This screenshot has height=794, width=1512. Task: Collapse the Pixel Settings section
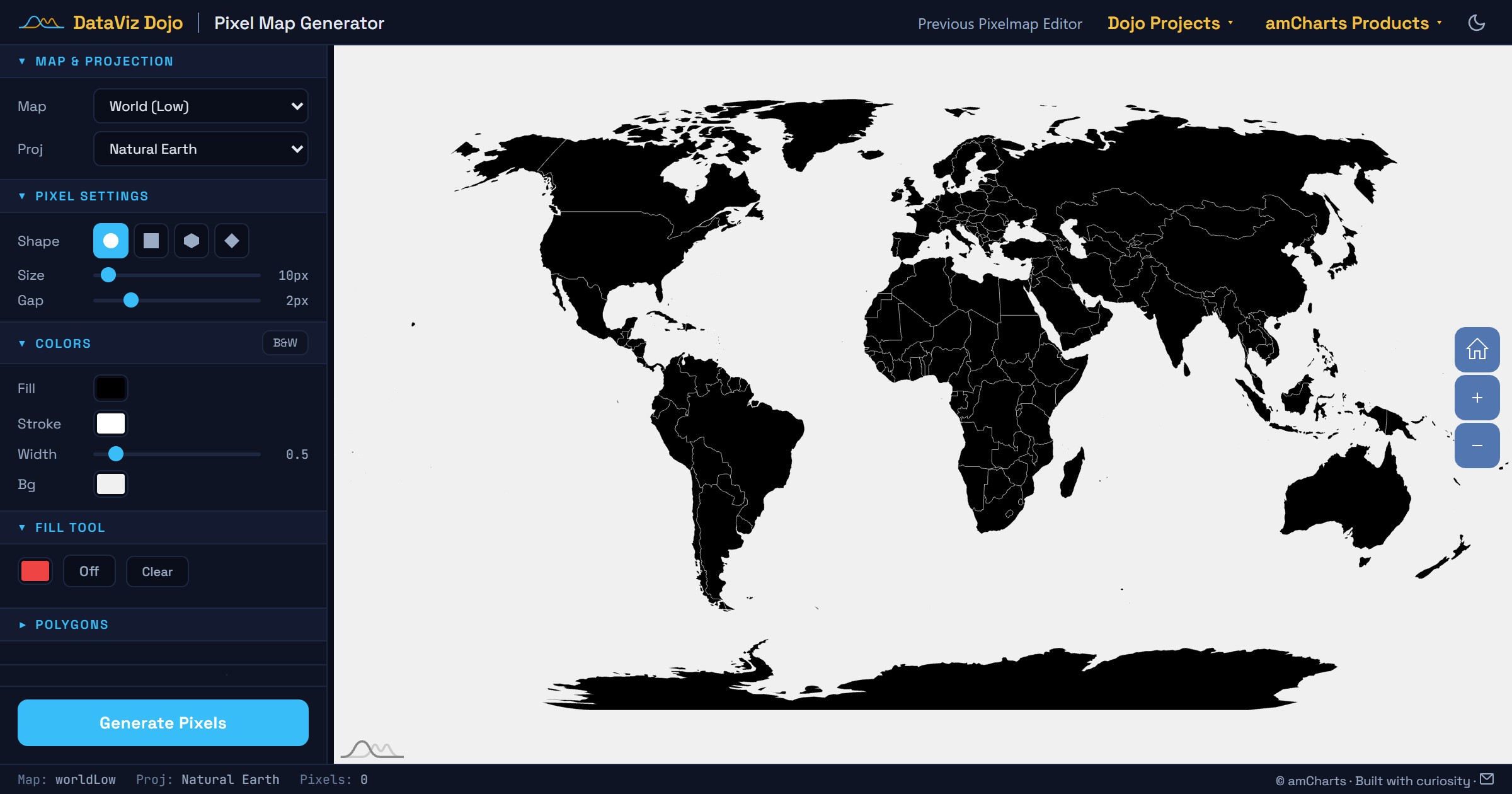(91, 196)
